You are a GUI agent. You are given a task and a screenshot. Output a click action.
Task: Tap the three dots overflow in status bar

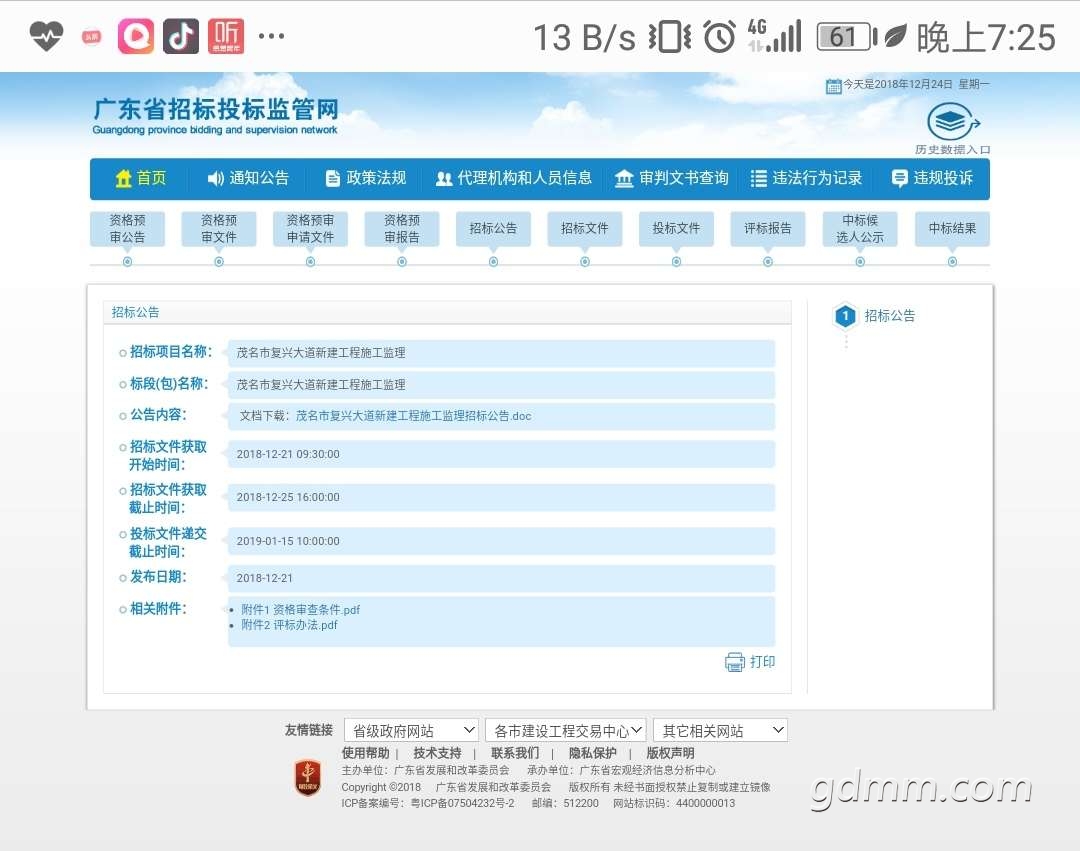pyautogui.click(x=271, y=37)
